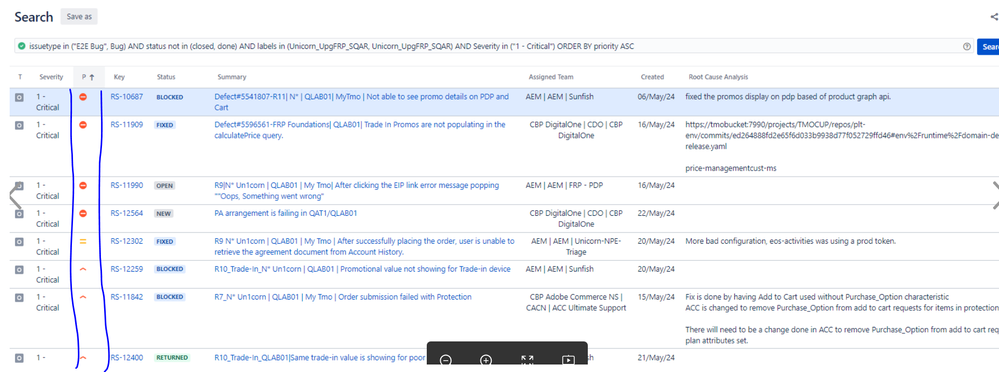
Task: Click the Root Cause Analysis column header
Action: [719, 77]
